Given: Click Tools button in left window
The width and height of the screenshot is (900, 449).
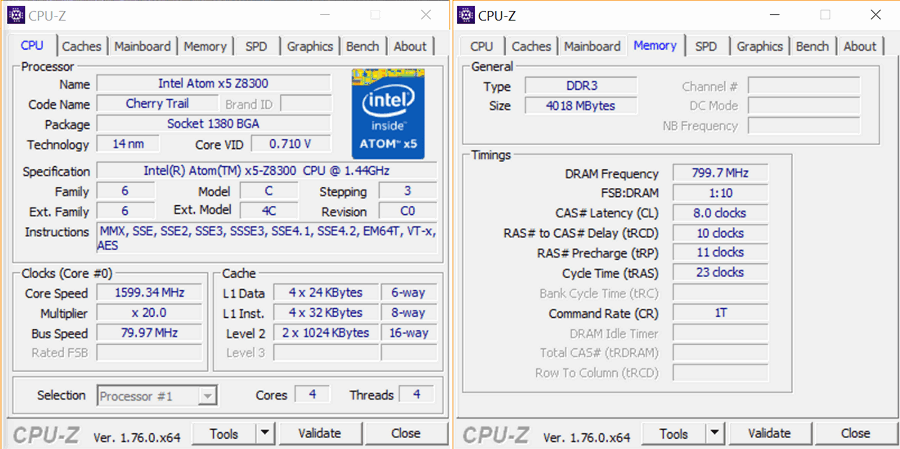Looking at the screenshot, I should click(223, 433).
